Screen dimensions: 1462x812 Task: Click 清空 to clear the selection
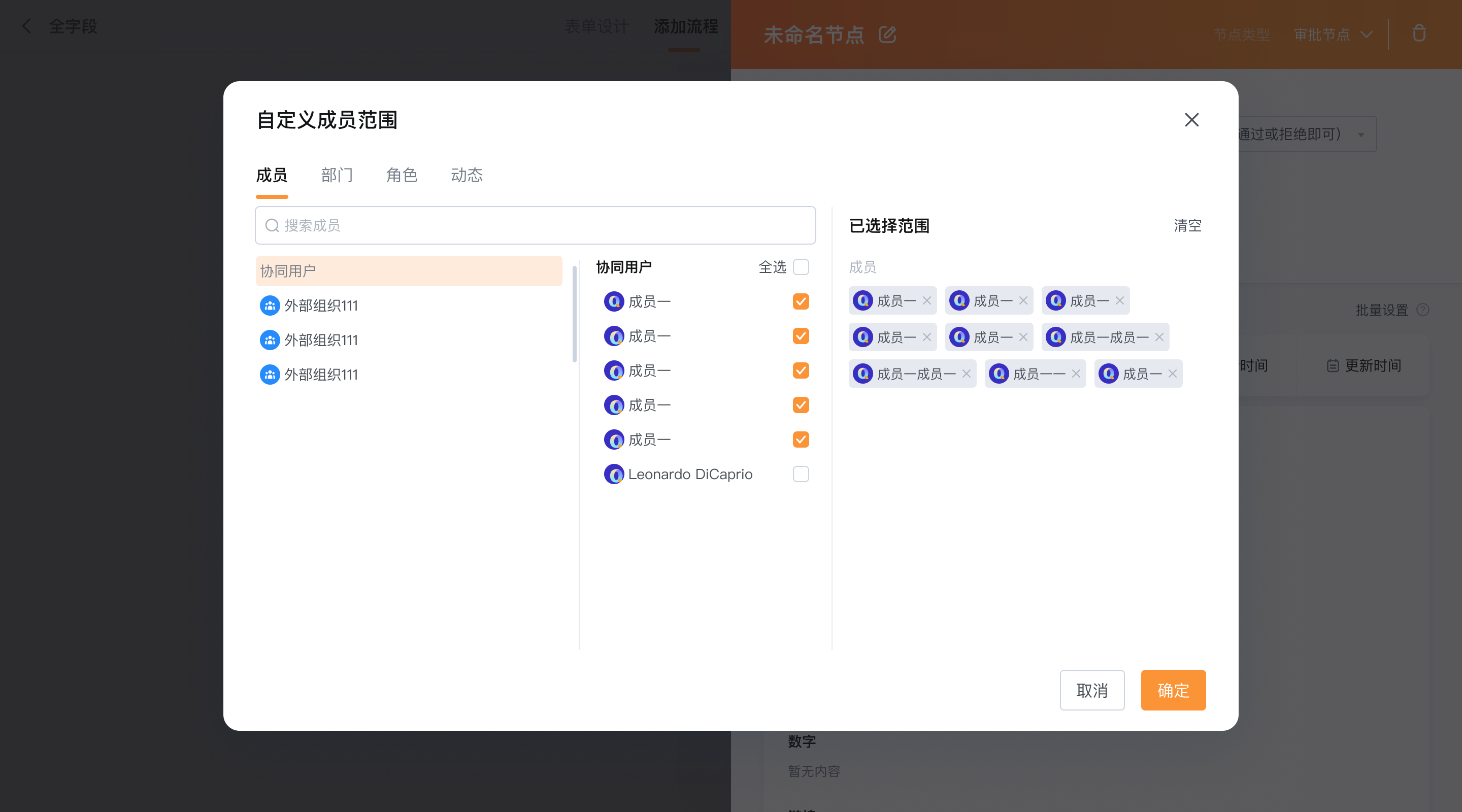(x=1187, y=226)
